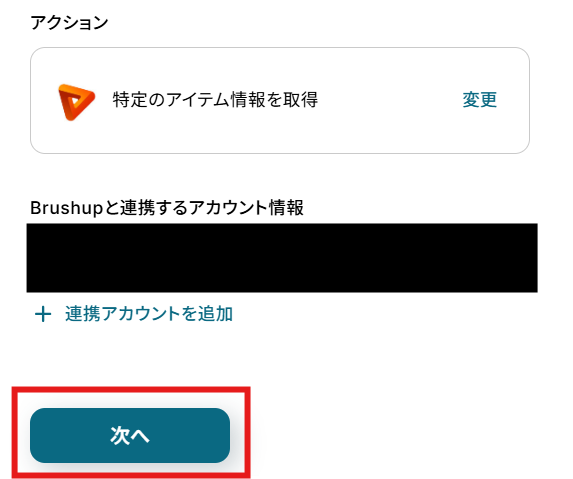Viewport: 573px width, 479px height.
Task: Click the right end of the black account box
Action: tap(519, 258)
